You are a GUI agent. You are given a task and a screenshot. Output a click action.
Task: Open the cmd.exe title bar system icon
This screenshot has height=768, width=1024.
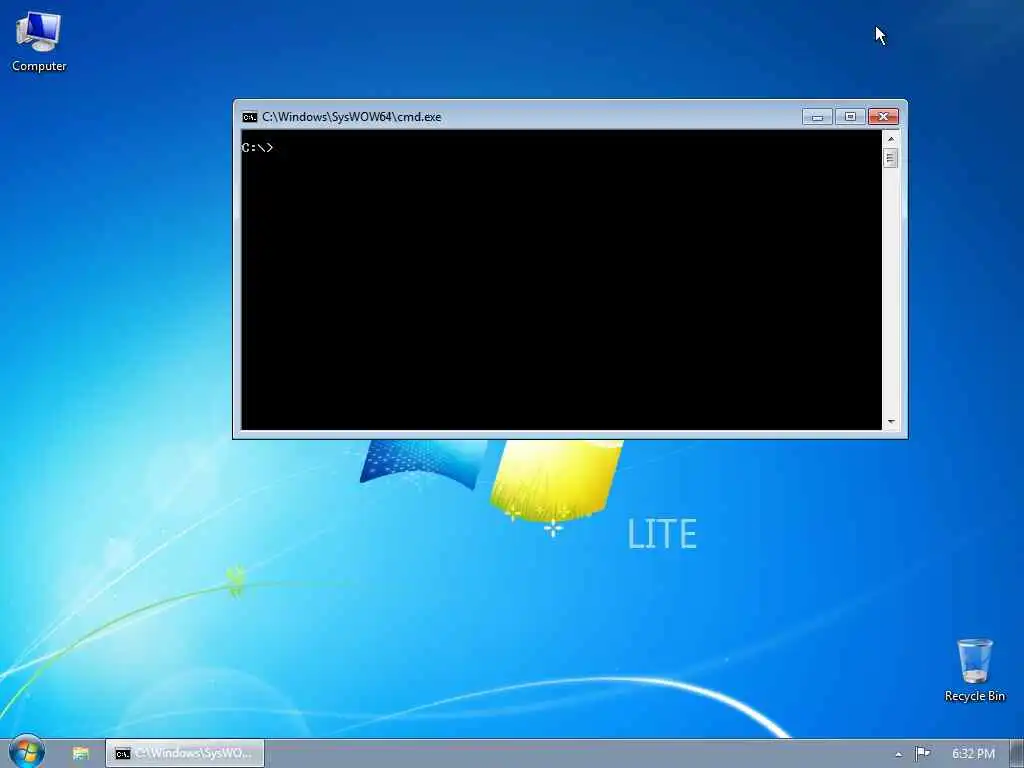point(249,117)
